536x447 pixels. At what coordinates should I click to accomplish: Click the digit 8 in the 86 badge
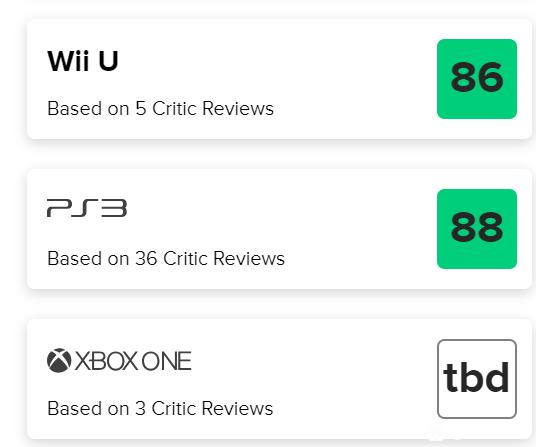pyautogui.click(x=463, y=77)
